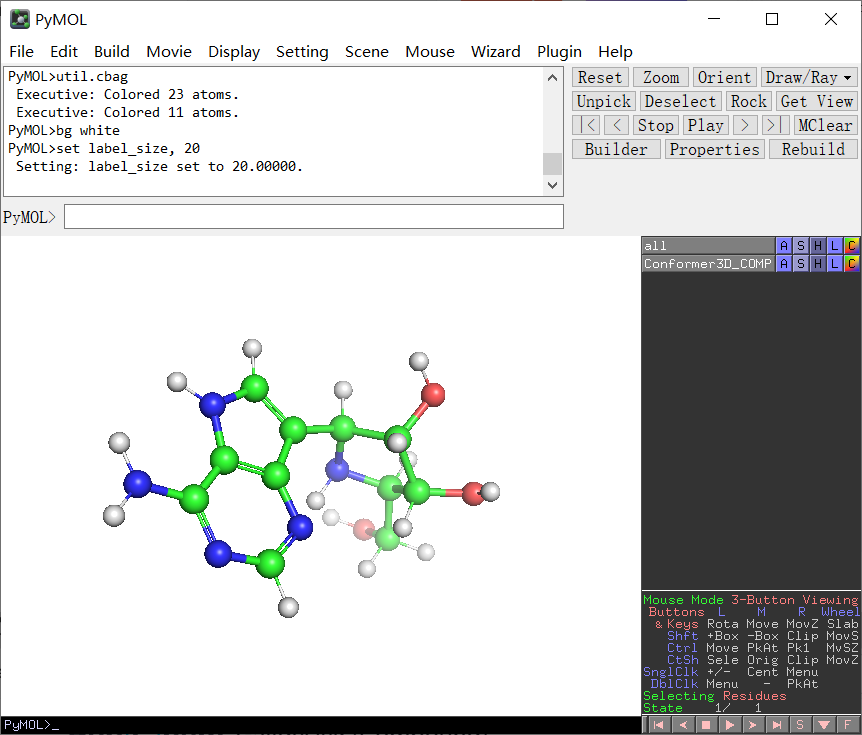Click the Play button

point(706,125)
